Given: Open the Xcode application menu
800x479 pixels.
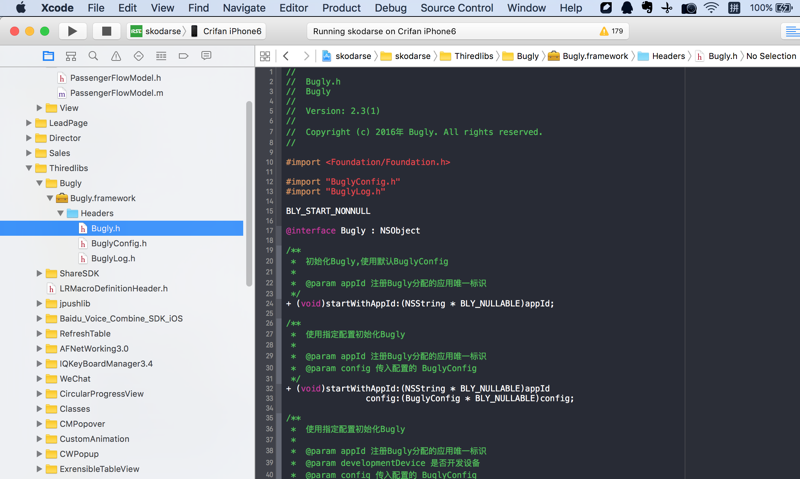Looking at the screenshot, I should pyautogui.click(x=57, y=8).
